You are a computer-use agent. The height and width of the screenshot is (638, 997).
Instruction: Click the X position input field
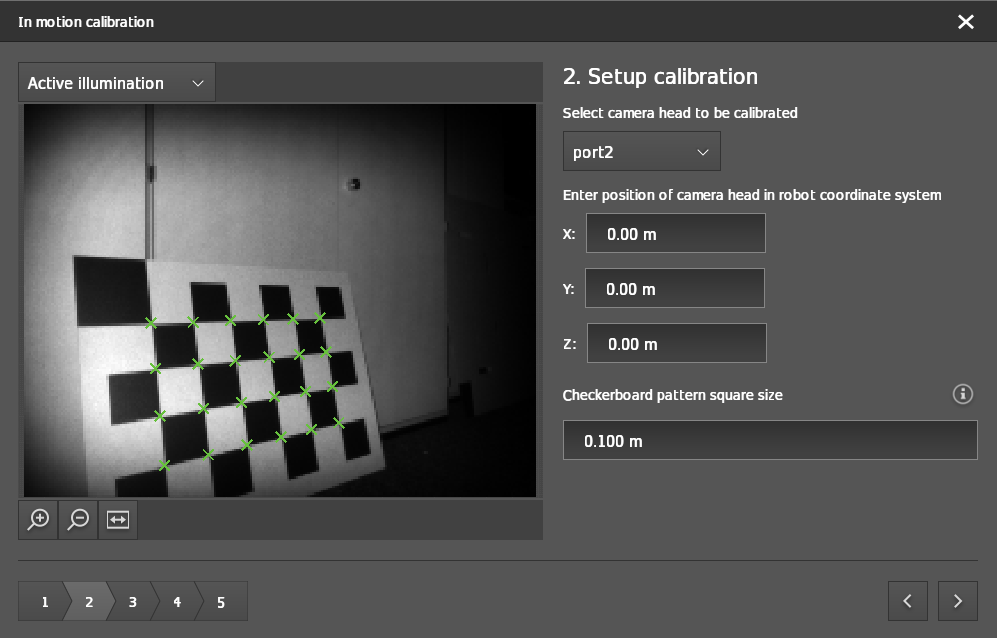coord(675,234)
